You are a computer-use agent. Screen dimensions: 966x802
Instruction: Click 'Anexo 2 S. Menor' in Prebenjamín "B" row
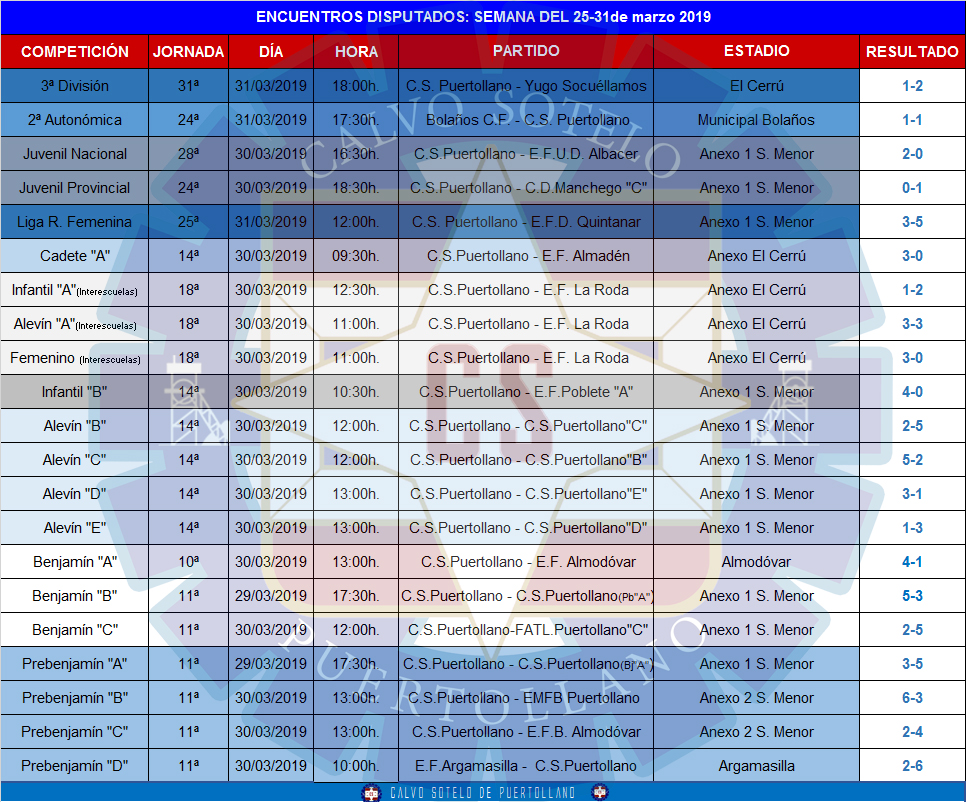tap(757, 698)
